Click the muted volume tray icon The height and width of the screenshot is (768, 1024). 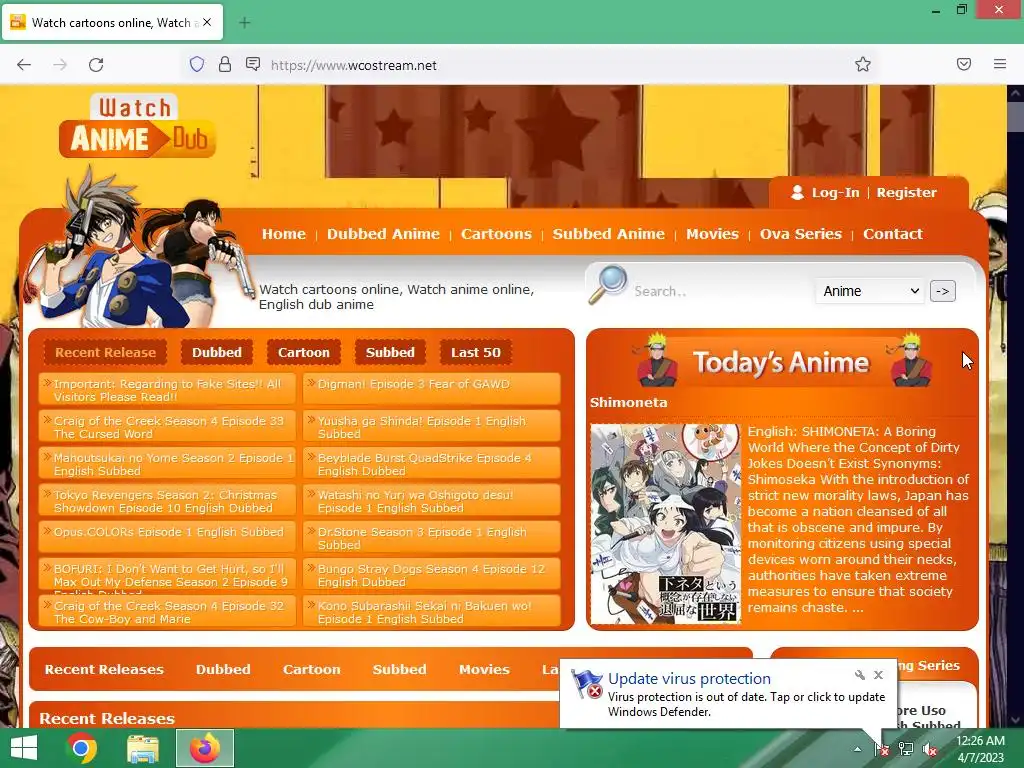pyautogui.click(x=929, y=749)
